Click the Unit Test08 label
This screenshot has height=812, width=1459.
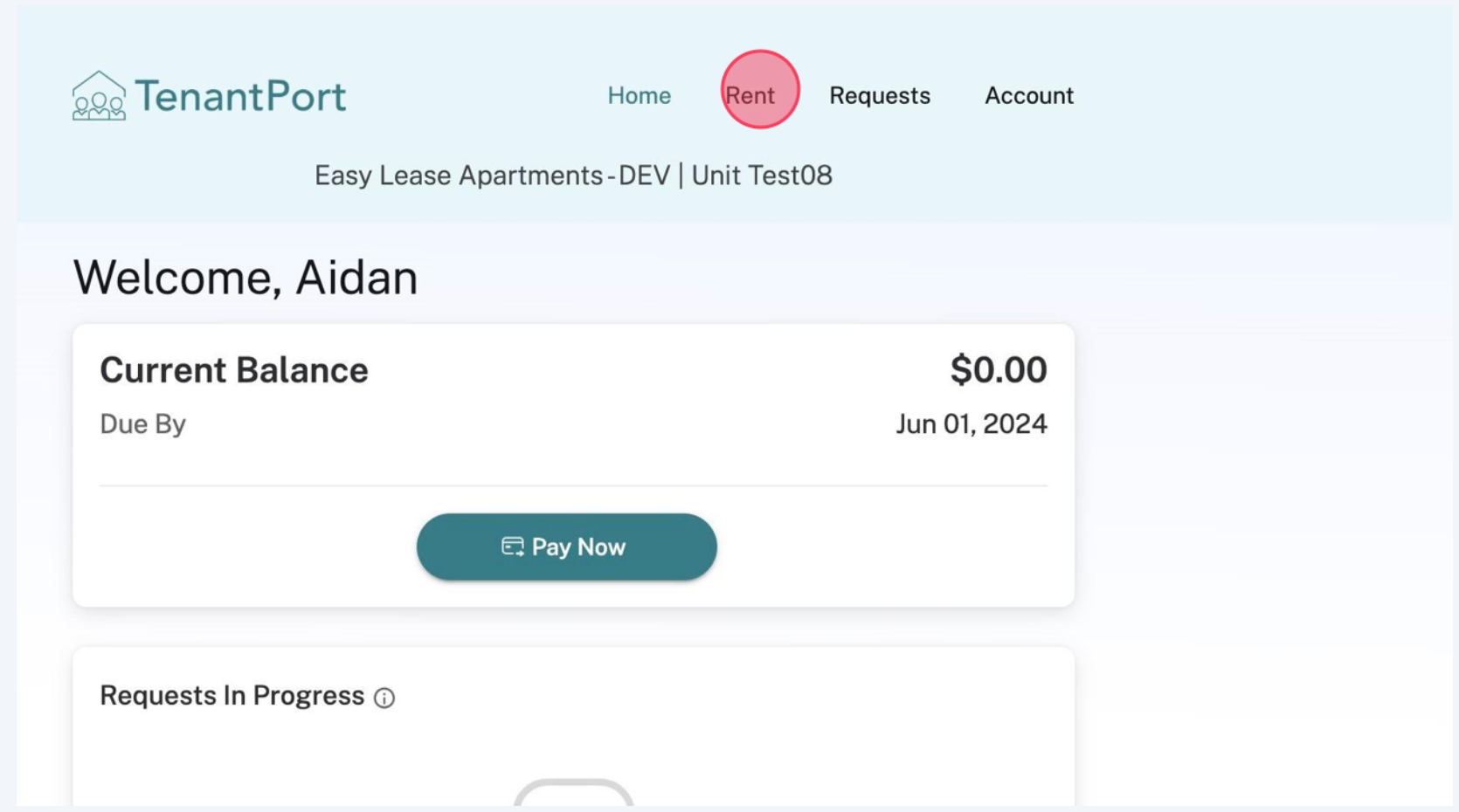[x=762, y=175]
